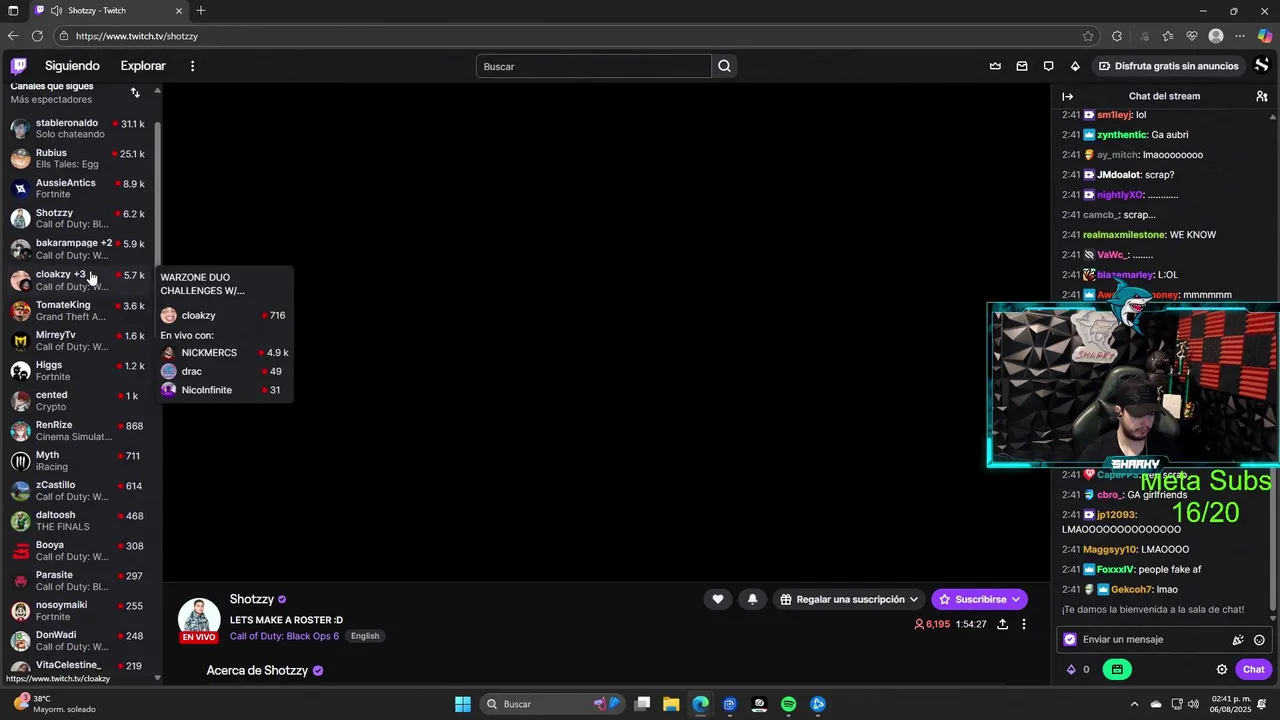This screenshot has width=1280, height=720.
Task: Click the Sharky webcam overlay thumbnail
Action: pyautogui.click(x=1133, y=384)
